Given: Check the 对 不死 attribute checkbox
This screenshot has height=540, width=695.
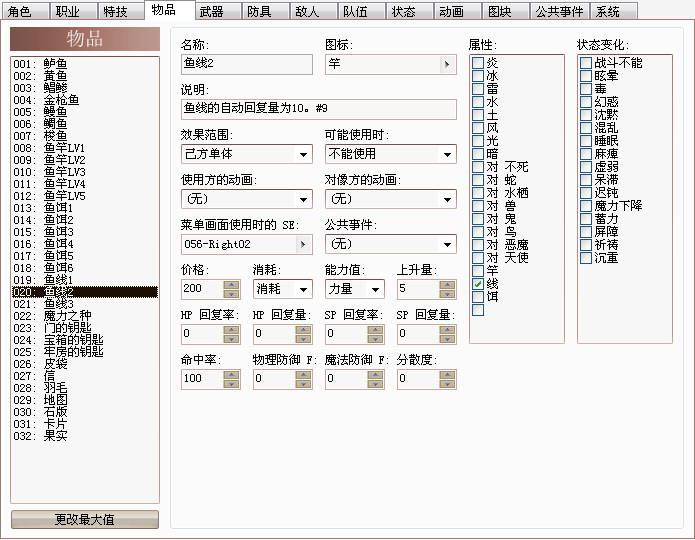Looking at the screenshot, I should tap(478, 167).
